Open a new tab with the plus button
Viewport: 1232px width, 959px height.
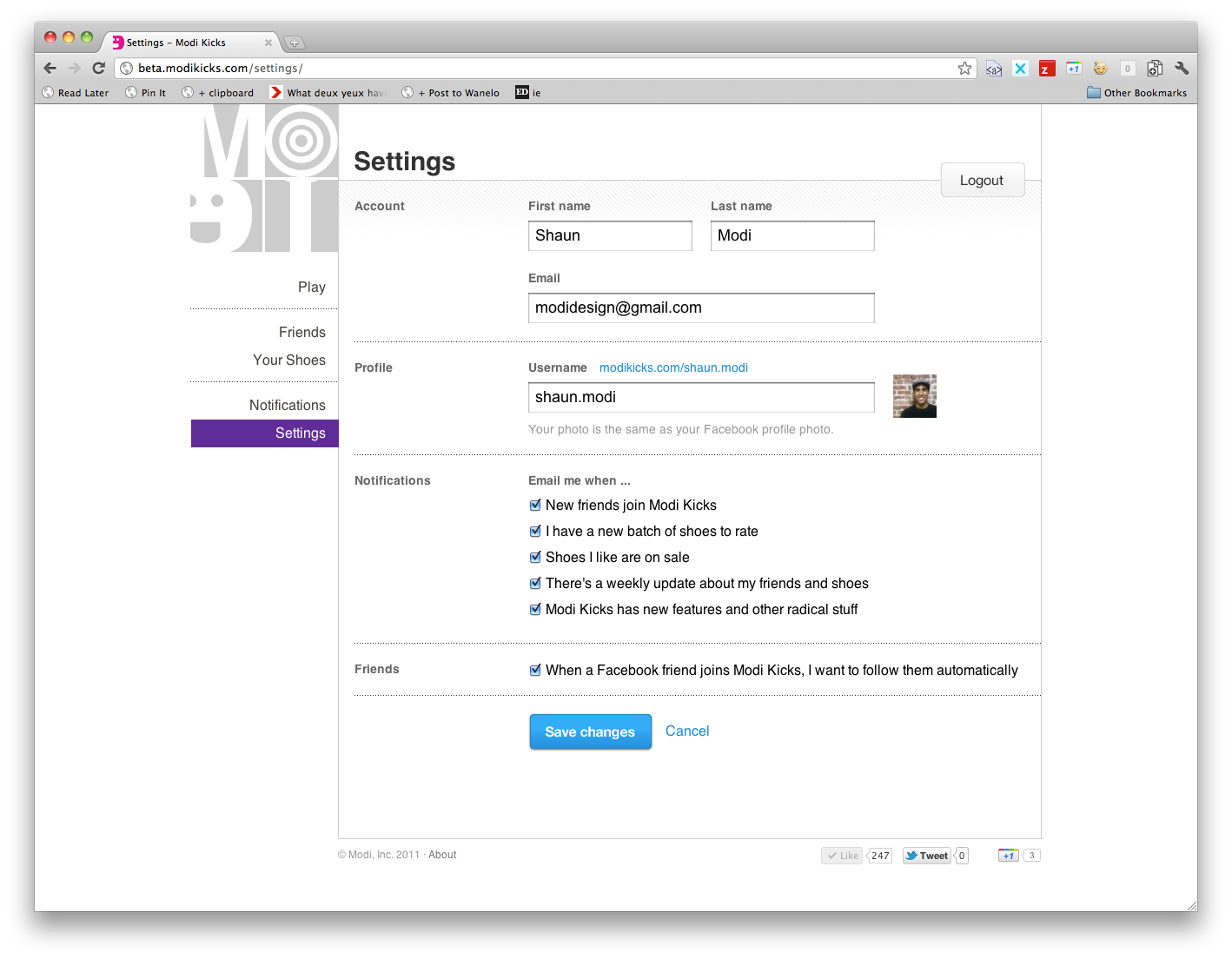[294, 43]
